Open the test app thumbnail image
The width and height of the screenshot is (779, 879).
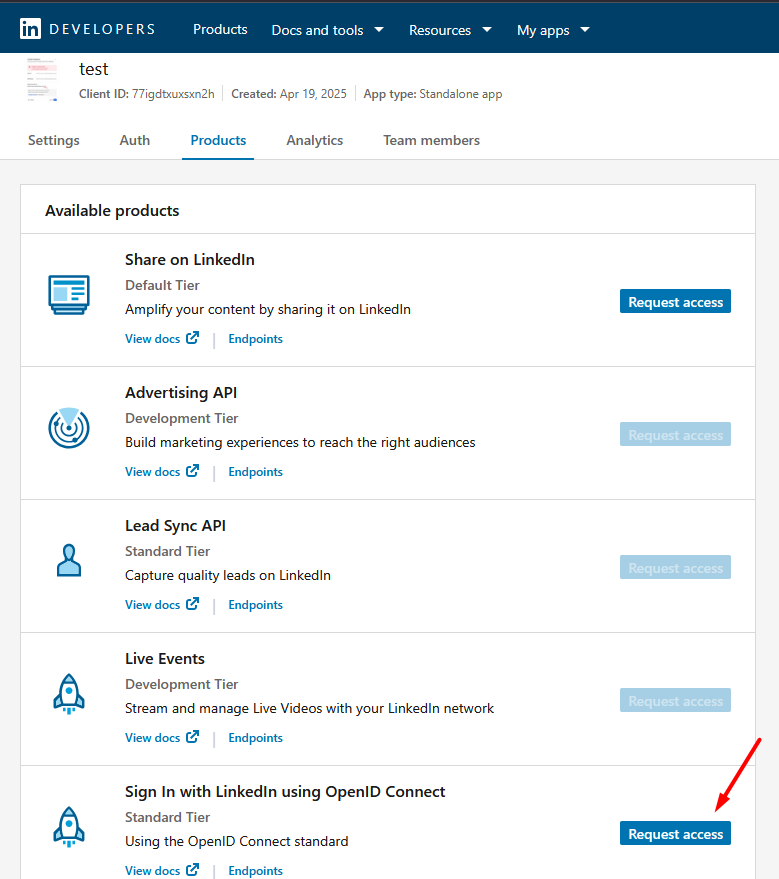pos(42,80)
